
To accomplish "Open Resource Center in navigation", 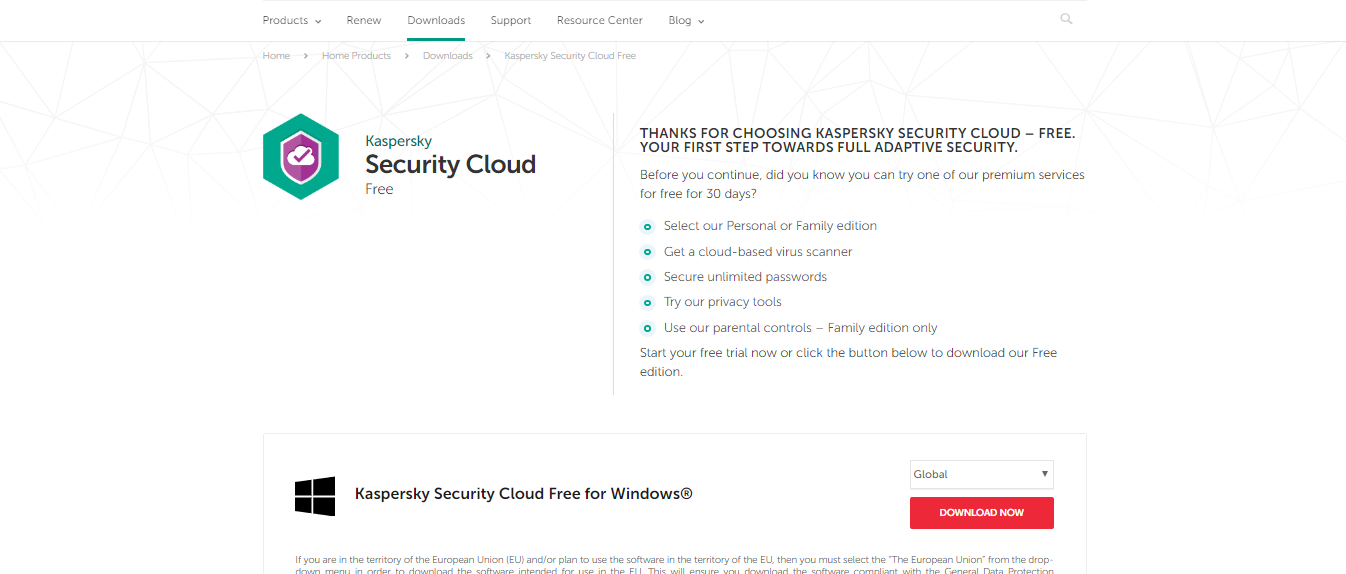I will 600,20.
